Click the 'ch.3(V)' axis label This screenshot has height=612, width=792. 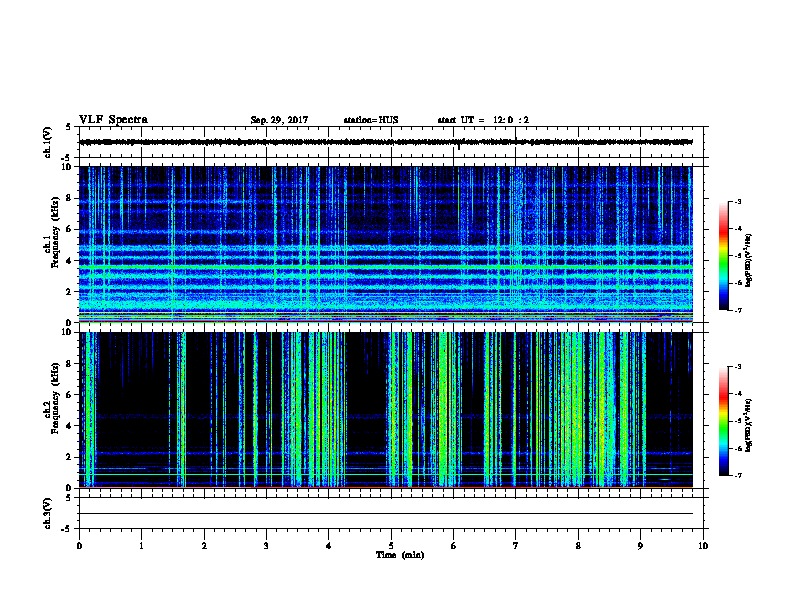pyautogui.click(x=48, y=513)
